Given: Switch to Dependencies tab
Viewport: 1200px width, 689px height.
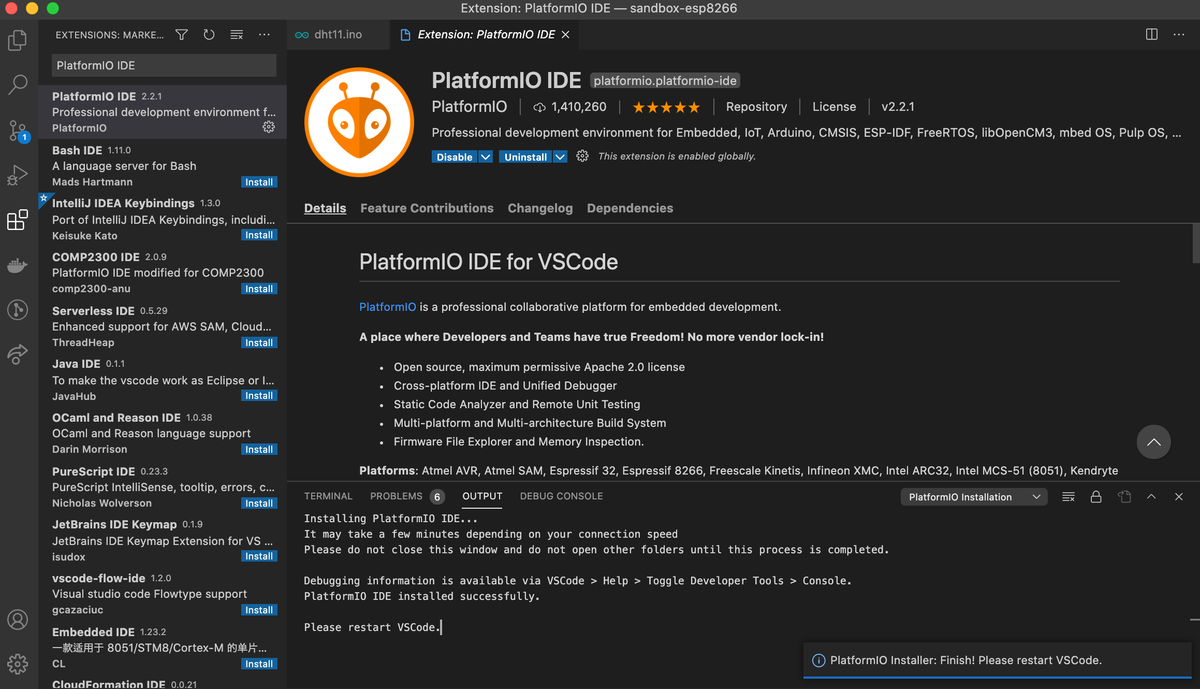Looking at the screenshot, I should pyautogui.click(x=630, y=208).
